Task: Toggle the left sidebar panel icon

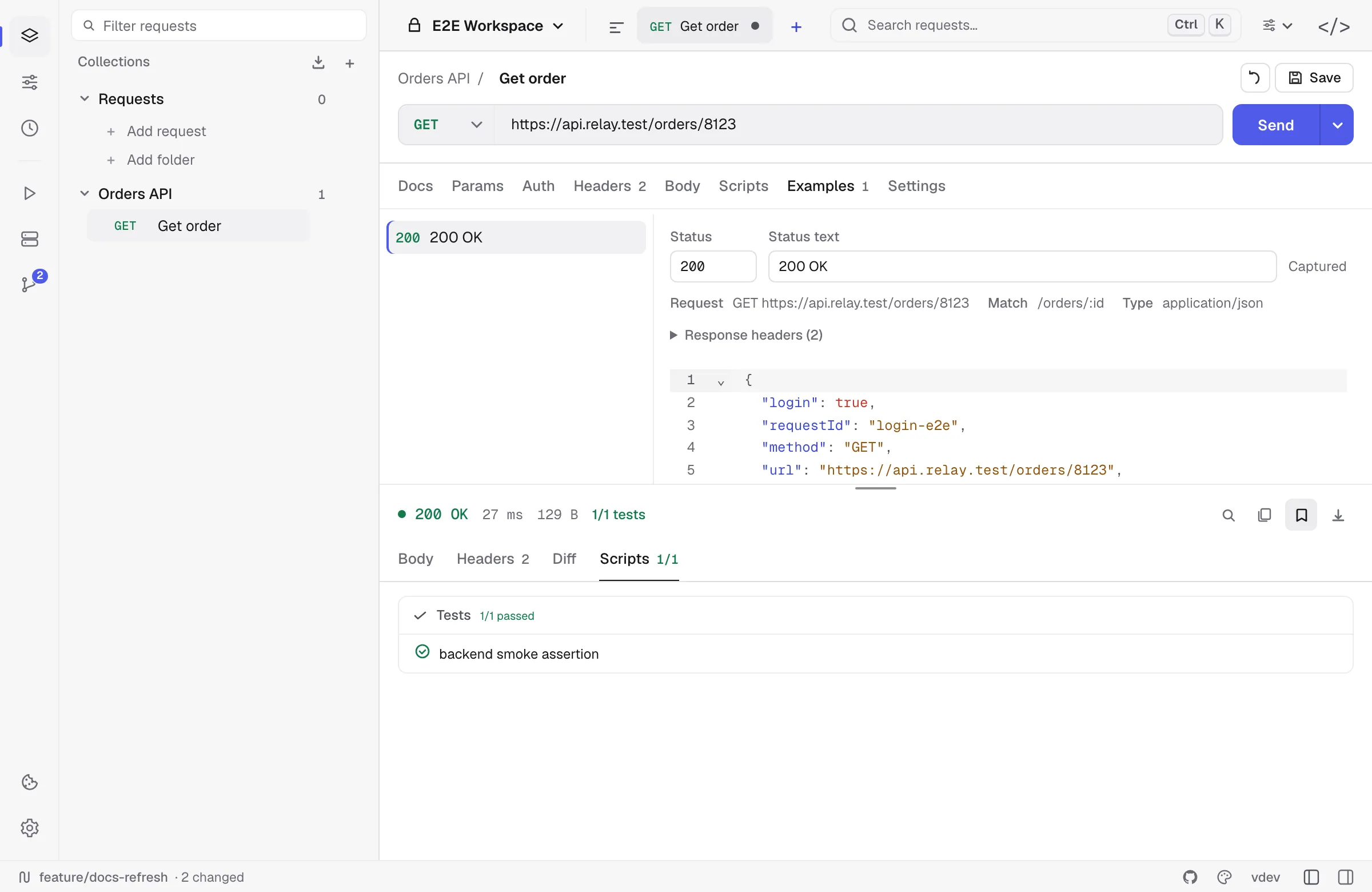Action: (x=1311, y=877)
